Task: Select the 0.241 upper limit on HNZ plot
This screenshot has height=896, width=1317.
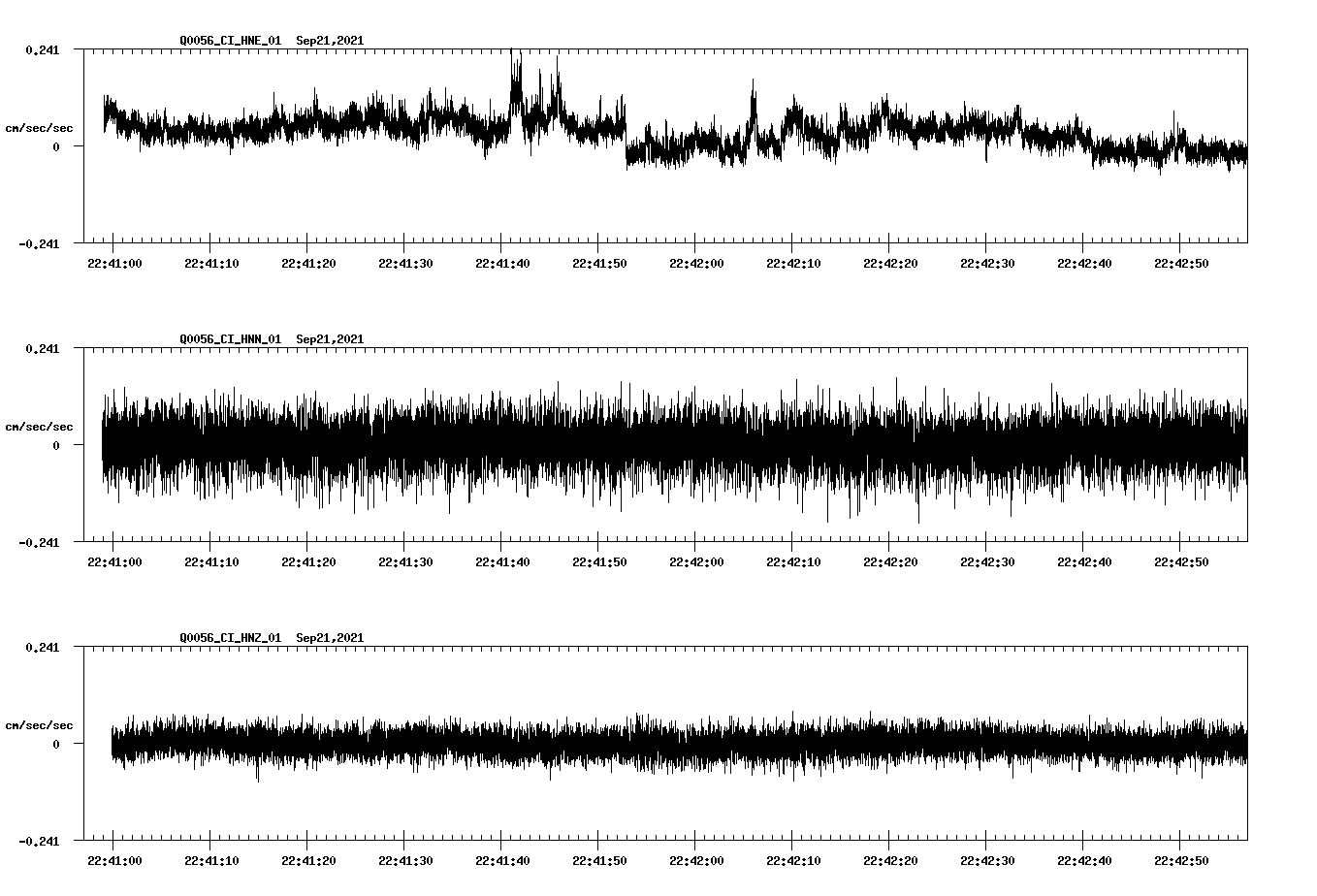Action: tap(42, 647)
